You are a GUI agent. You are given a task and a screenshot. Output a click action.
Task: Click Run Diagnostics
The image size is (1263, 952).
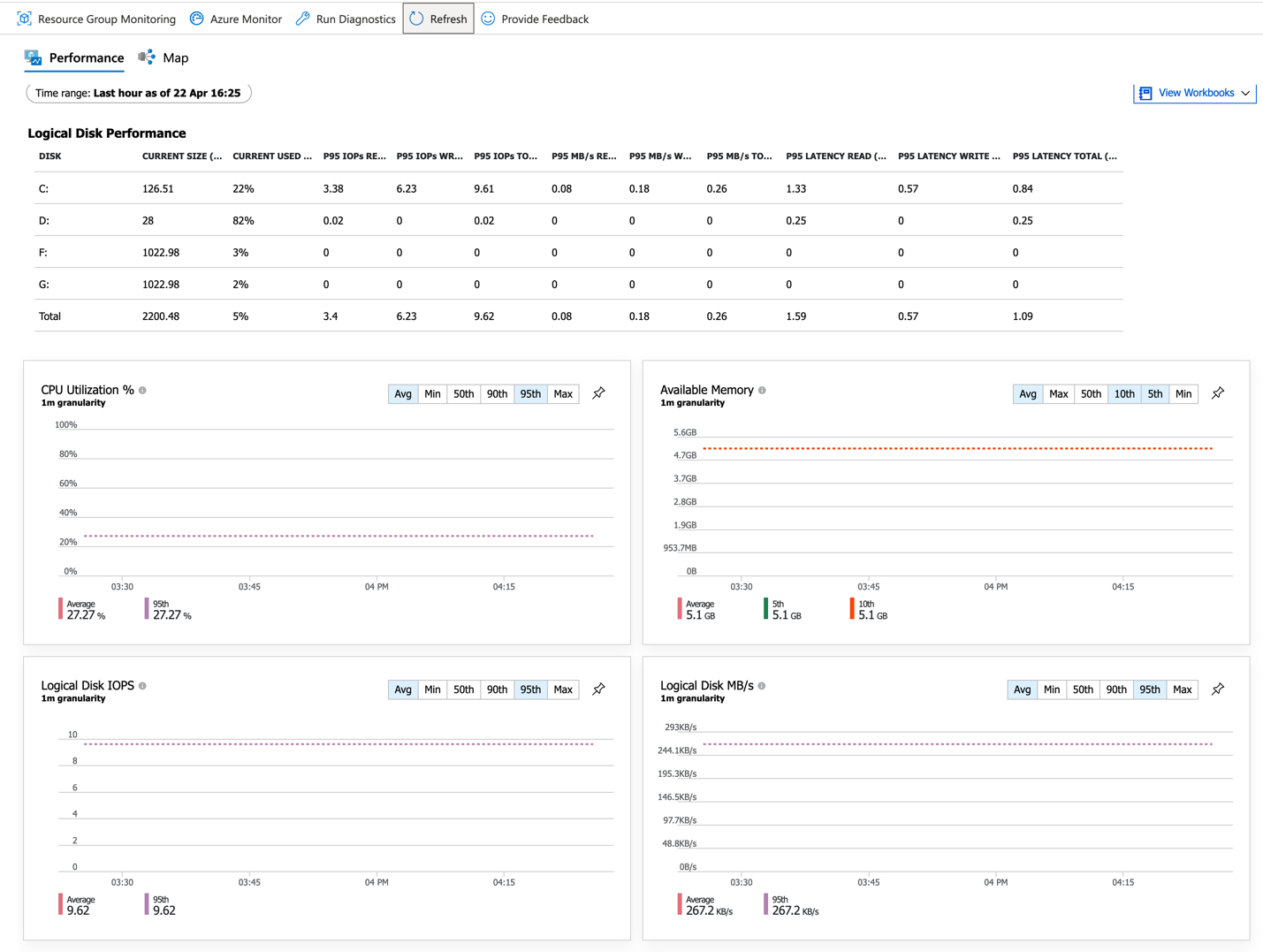[x=346, y=19]
